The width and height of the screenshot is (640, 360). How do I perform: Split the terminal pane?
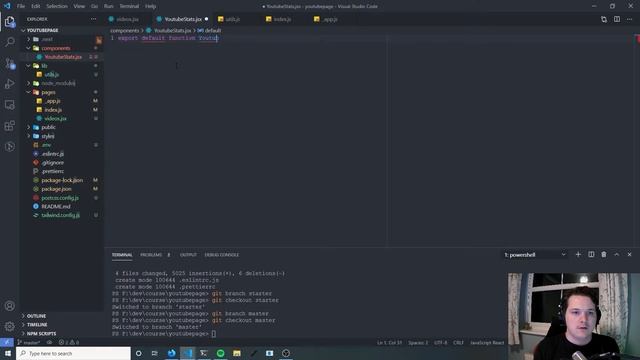pos(591,254)
